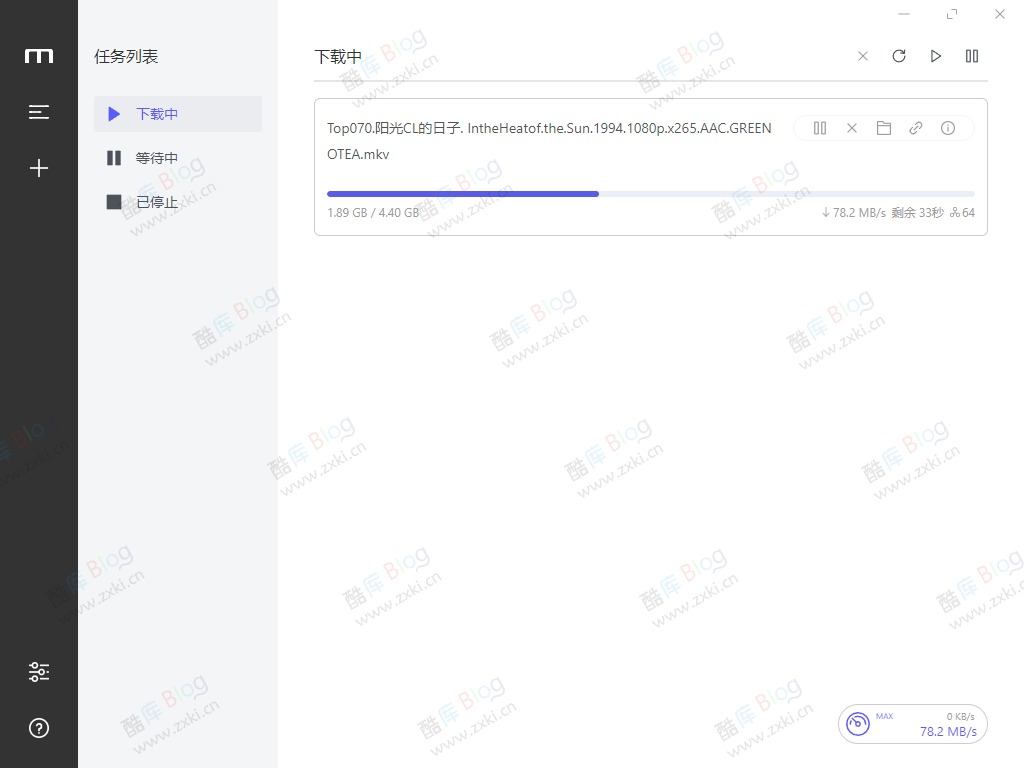The height and width of the screenshot is (768, 1024).
Task: Click the Motrix logo icon
Action: [x=39, y=56]
